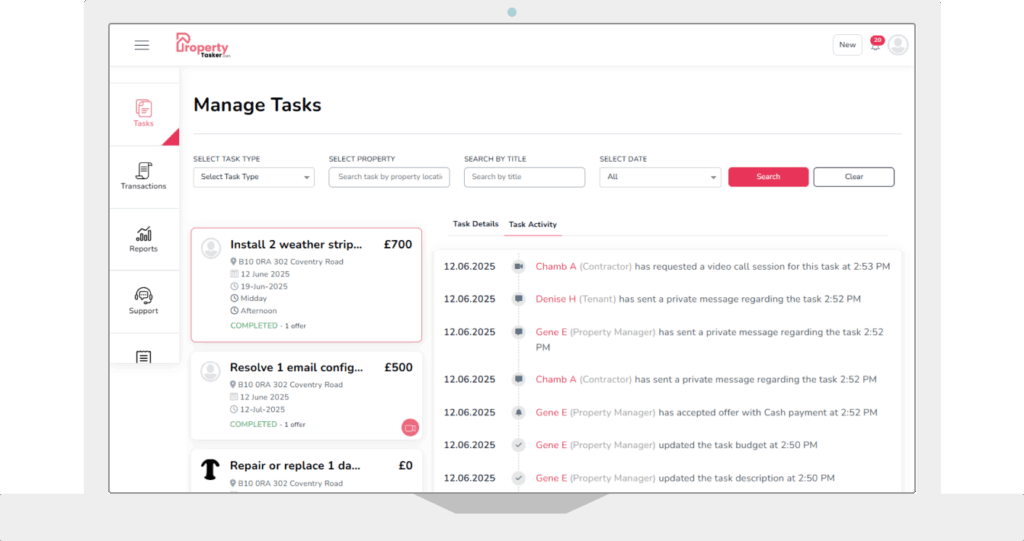The image size is (1024, 541).
Task: Click the Property Tasker logo
Action: coord(202,45)
